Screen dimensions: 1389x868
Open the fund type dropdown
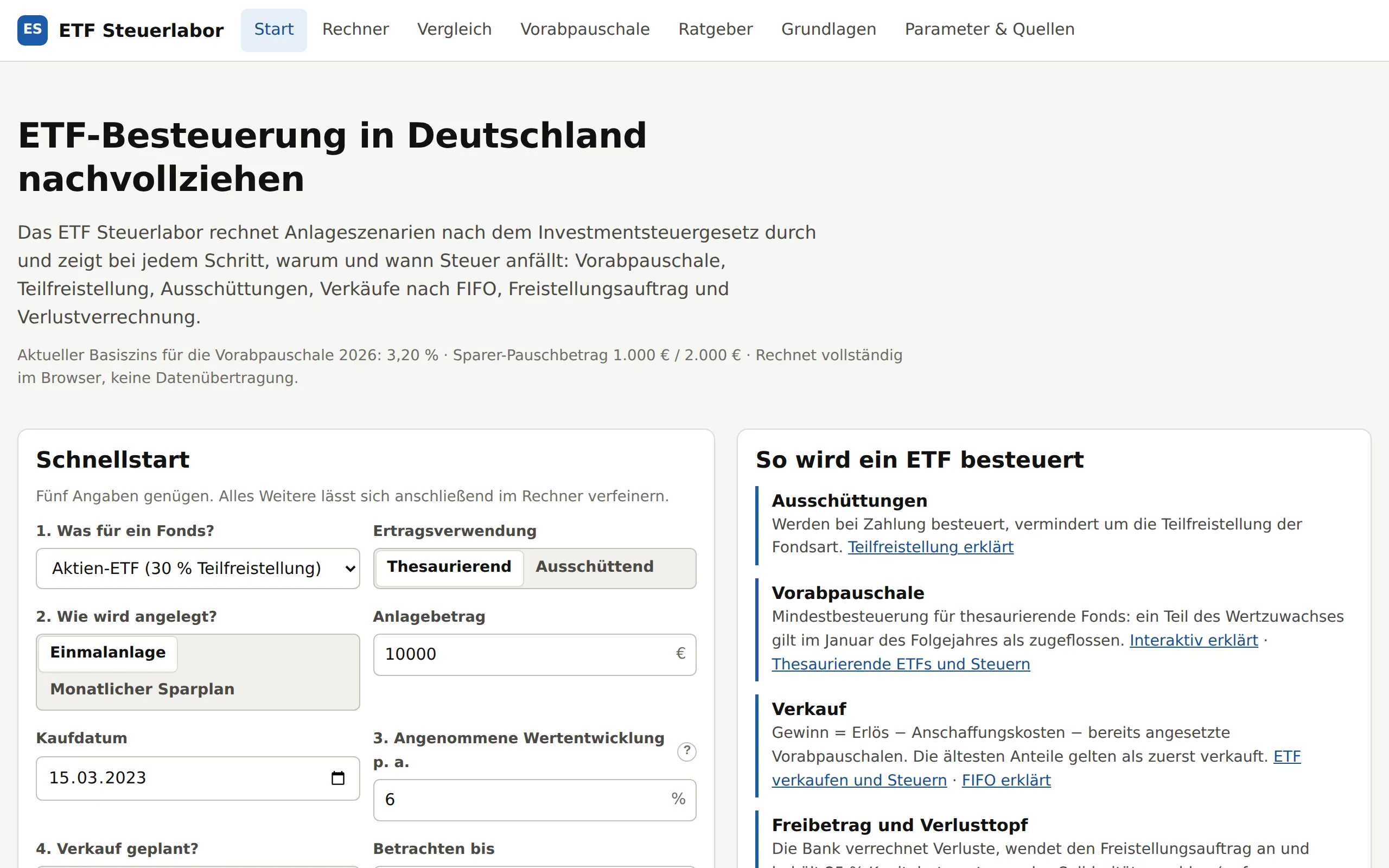point(197,569)
